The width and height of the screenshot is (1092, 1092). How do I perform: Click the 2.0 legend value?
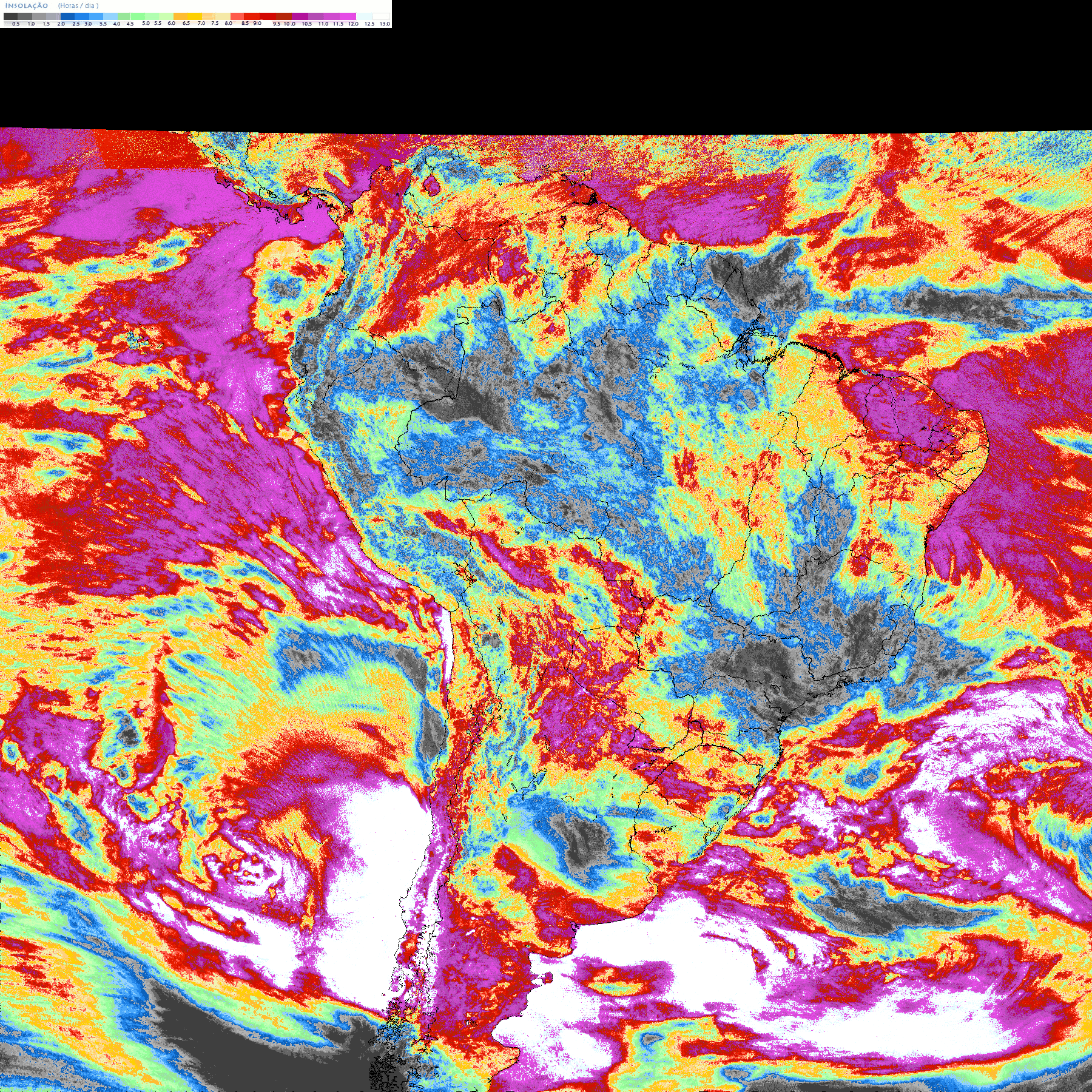click(x=61, y=24)
